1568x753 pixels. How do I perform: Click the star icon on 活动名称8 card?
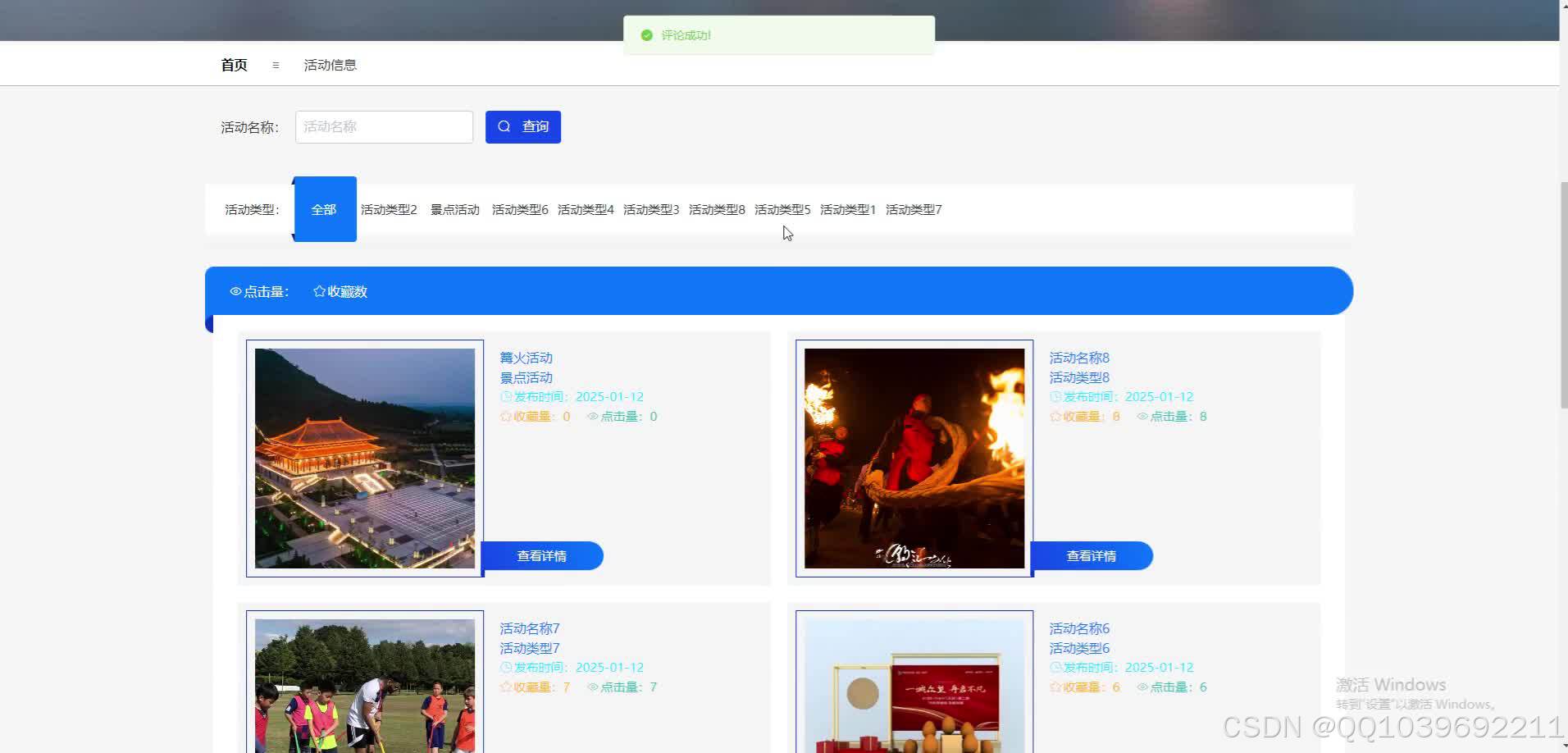tap(1055, 417)
